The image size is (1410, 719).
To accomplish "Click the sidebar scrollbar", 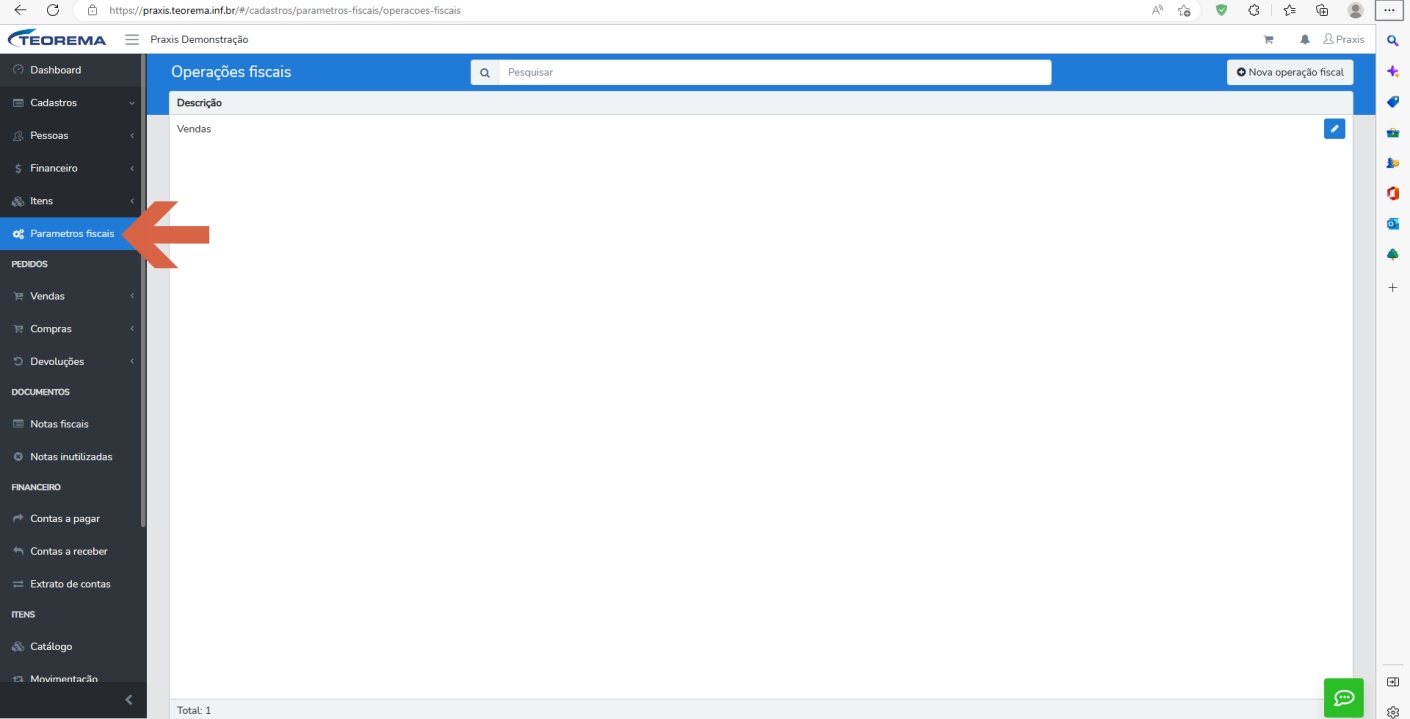I will click(x=144, y=291).
